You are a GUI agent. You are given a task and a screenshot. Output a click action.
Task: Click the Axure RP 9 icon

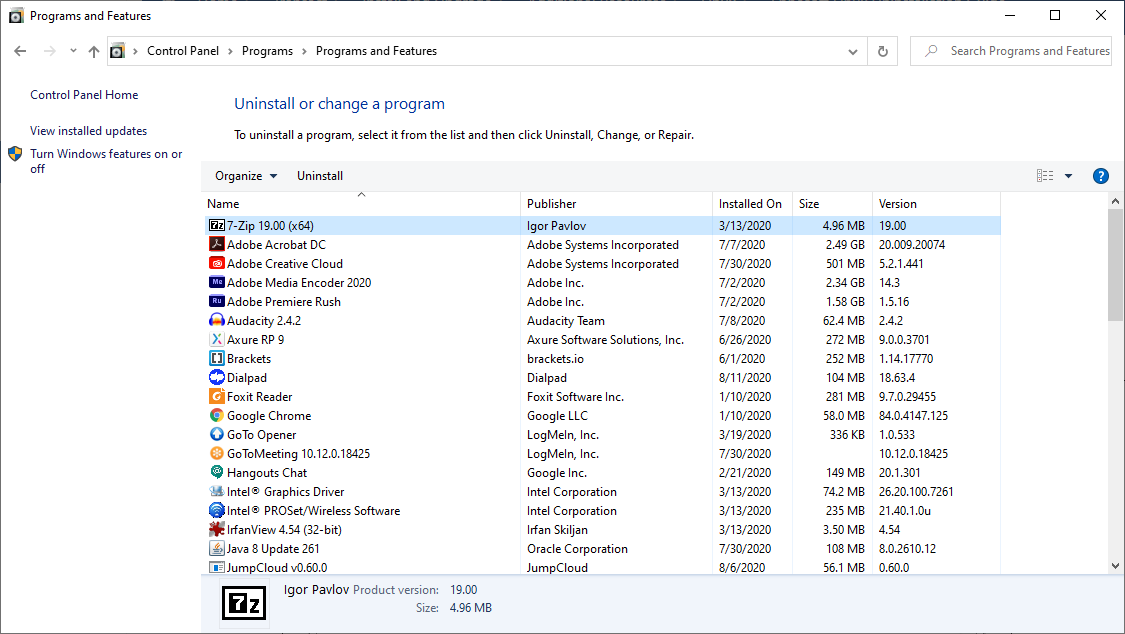point(217,339)
